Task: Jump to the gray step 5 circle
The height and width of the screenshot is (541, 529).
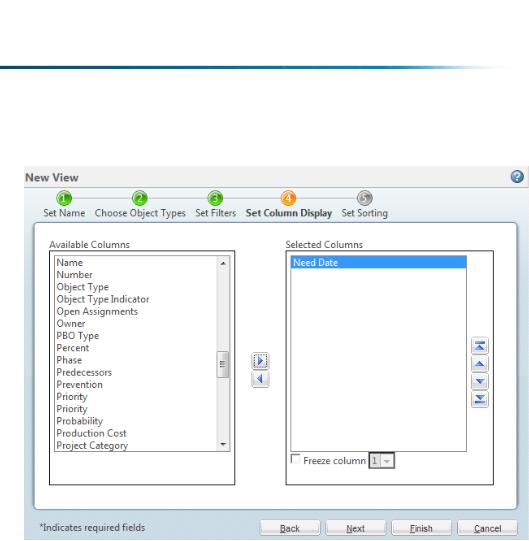Action: click(x=364, y=198)
